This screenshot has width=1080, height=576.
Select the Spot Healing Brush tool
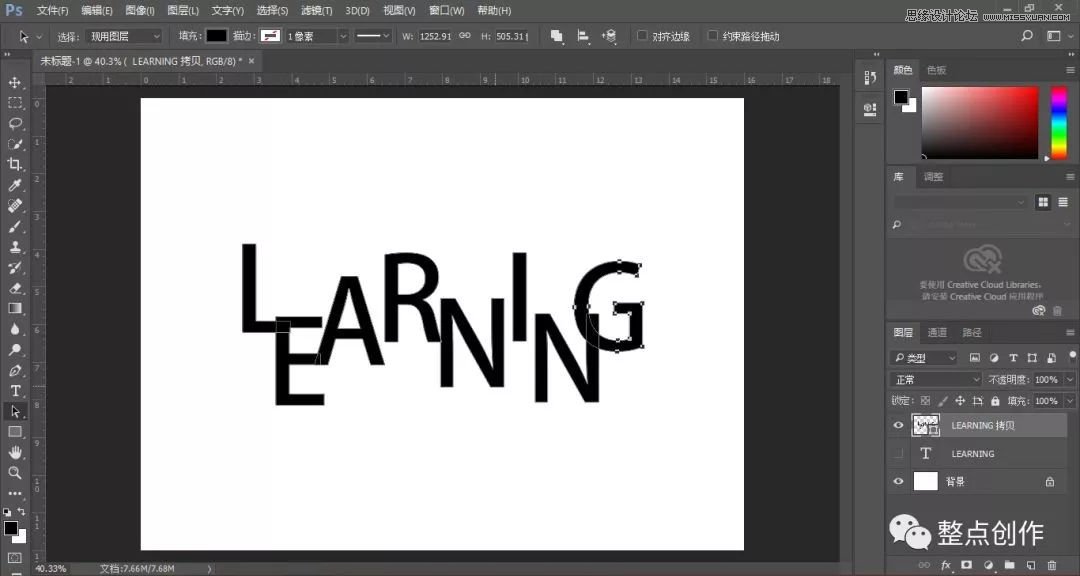pyautogui.click(x=14, y=205)
